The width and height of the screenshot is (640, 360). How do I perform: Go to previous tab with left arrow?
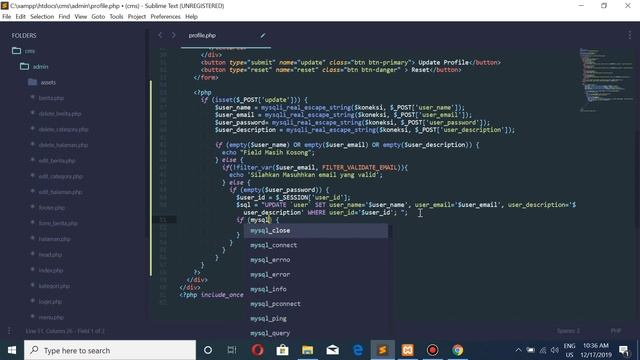click(160, 36)
